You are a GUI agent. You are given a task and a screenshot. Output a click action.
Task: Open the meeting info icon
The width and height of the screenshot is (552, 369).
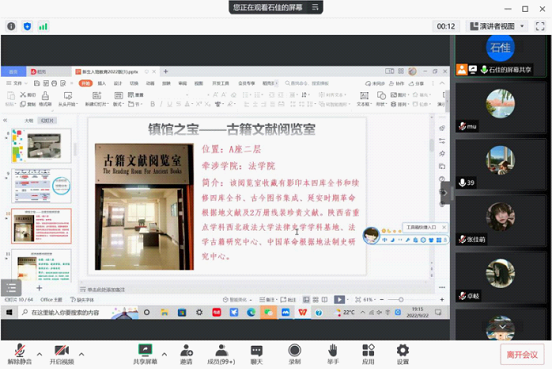(x=11, y=26)
